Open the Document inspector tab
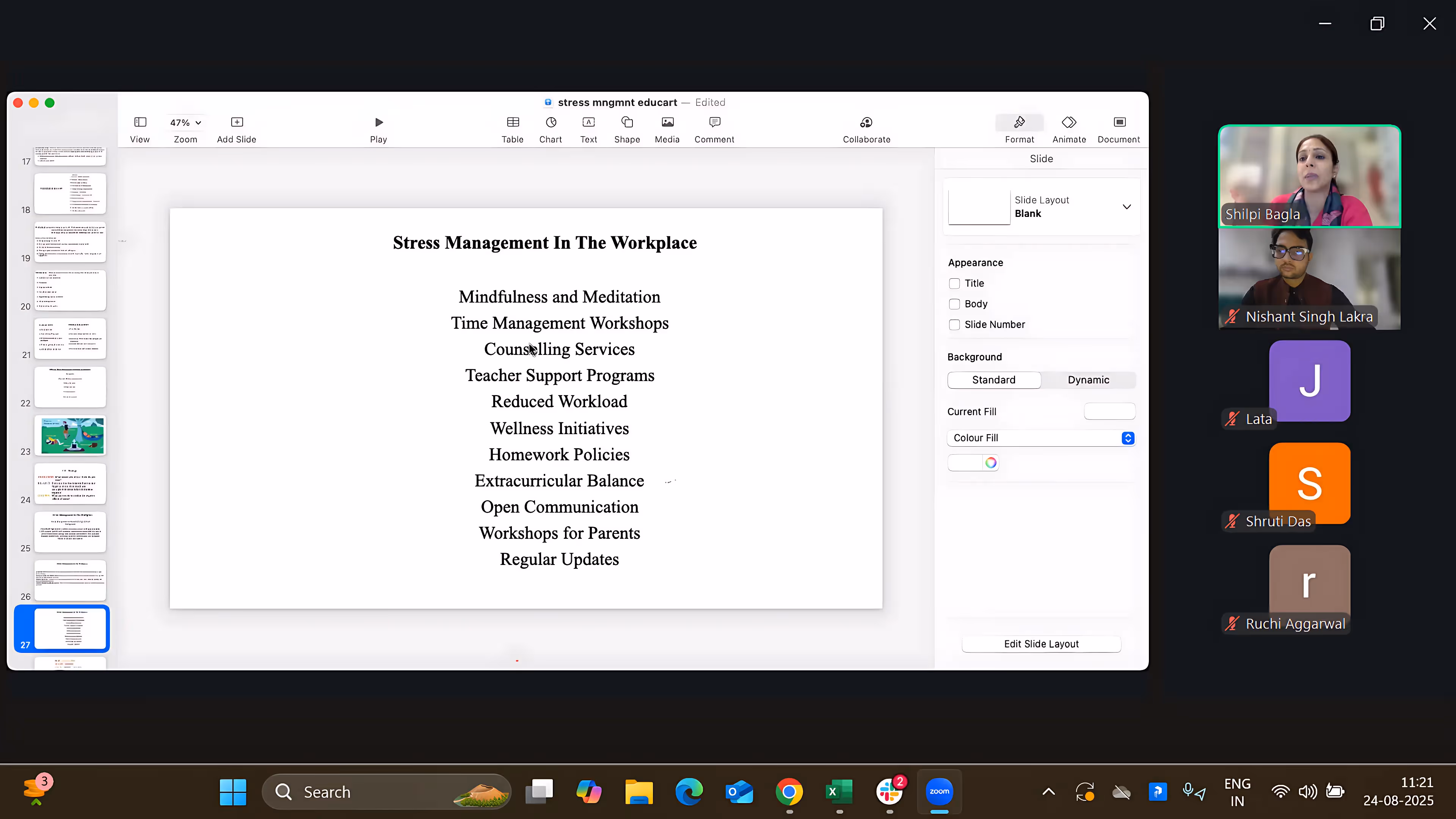Screen dimensions: 1456x819 point(1119,122)
